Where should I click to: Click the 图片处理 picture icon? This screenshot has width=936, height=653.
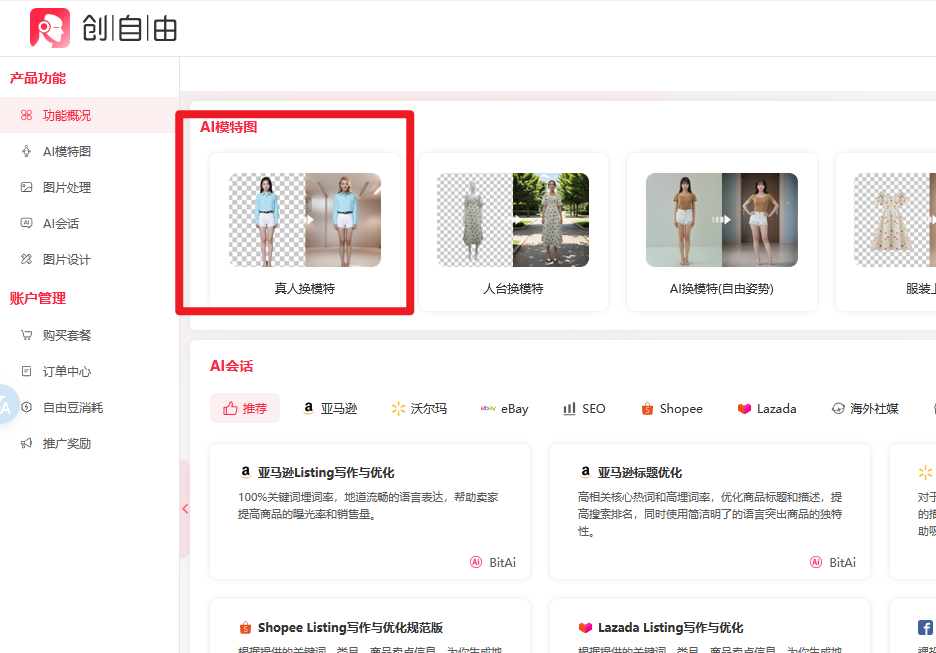coord(26,187)
